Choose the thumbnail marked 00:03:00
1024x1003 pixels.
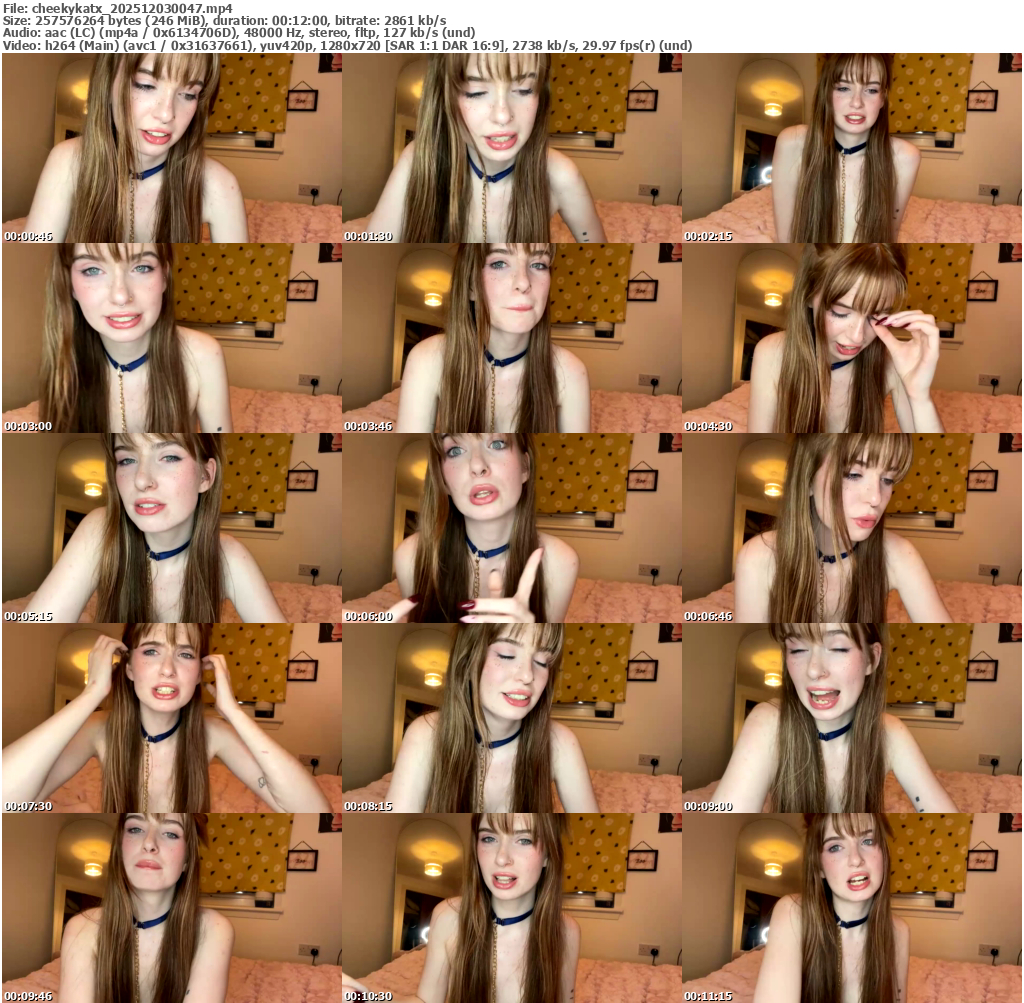coord(171,338)
